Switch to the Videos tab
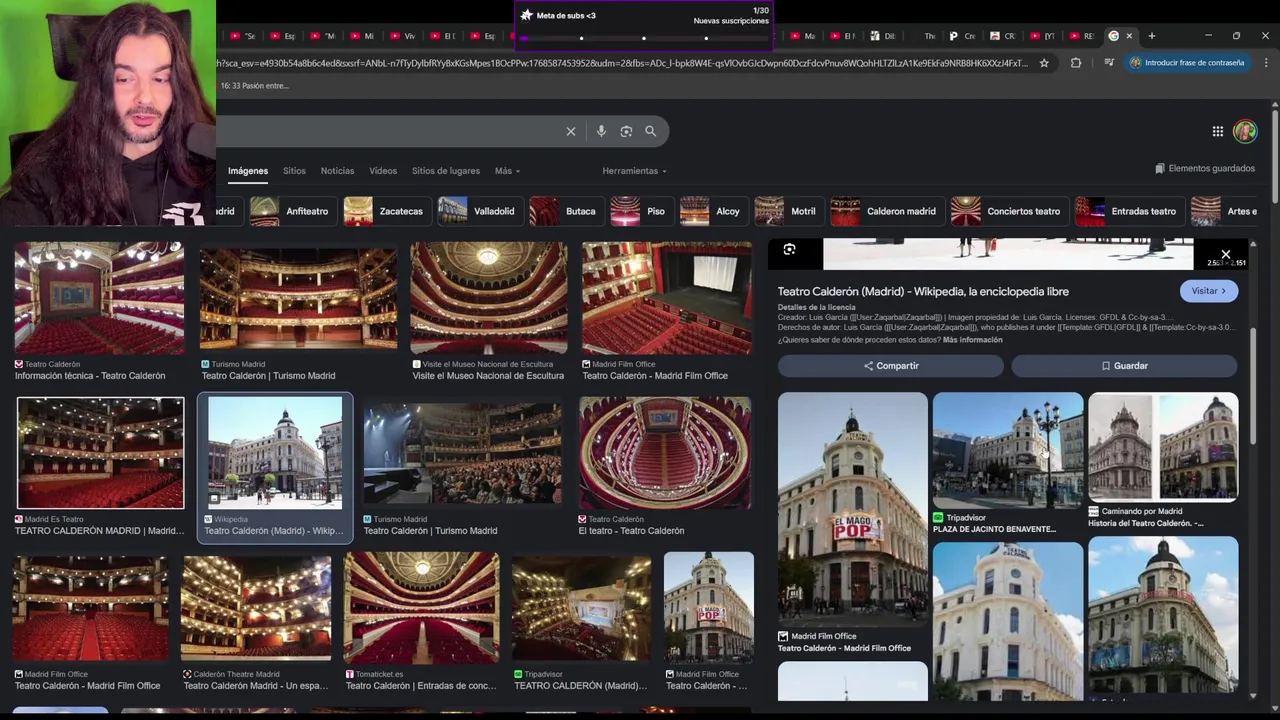Screen dimensions: 1280x720 pyautogui.click(x=383, y=171)
